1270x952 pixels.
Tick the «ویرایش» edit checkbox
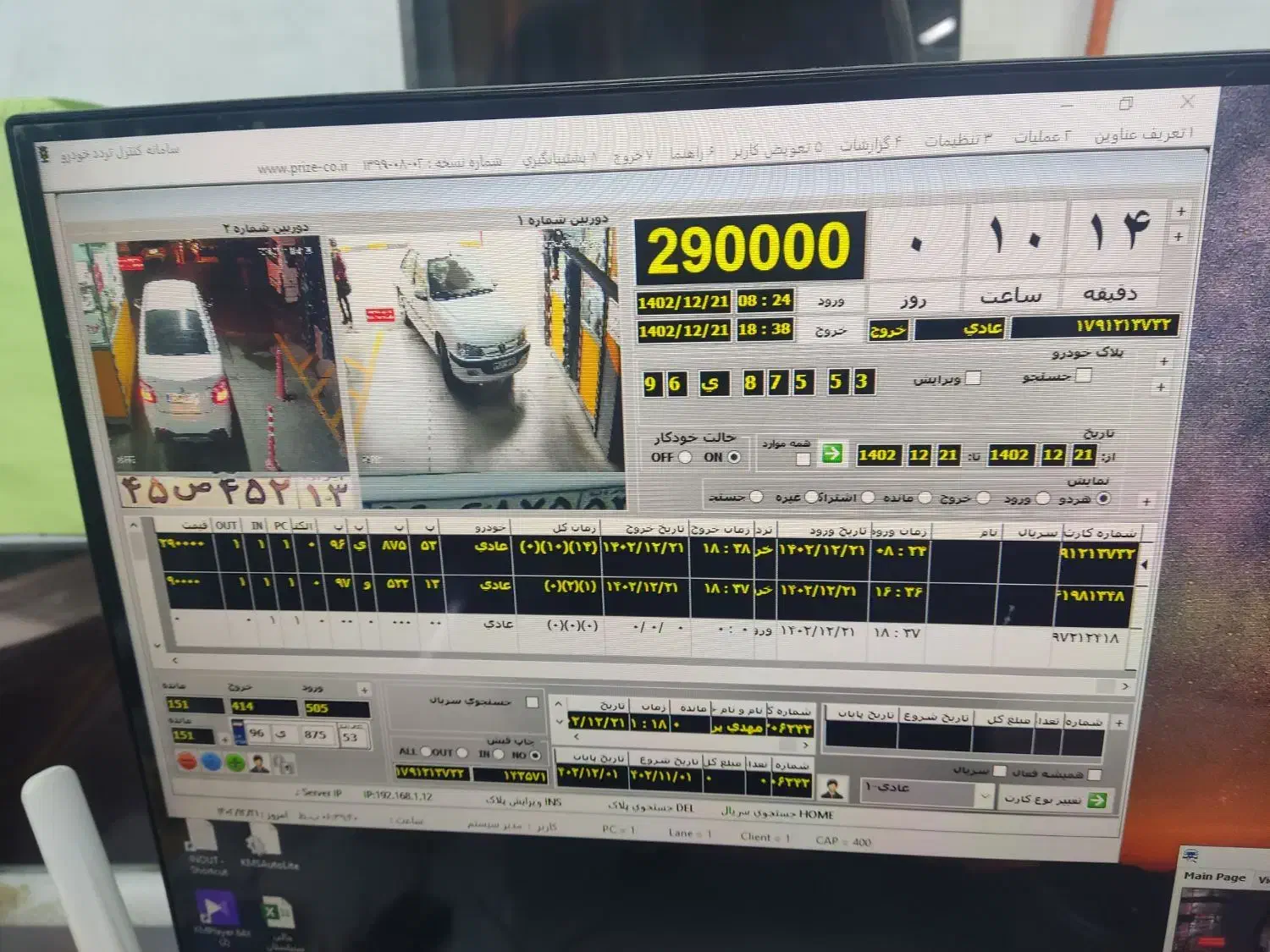point(974,377)
